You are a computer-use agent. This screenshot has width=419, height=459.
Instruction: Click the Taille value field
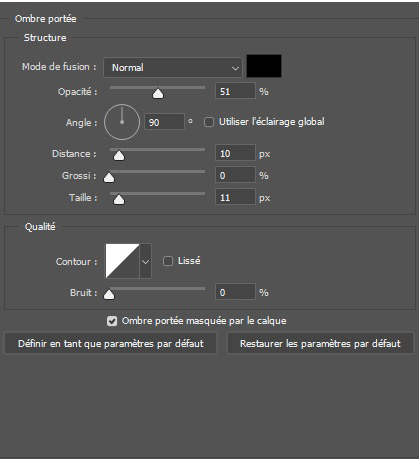[236, 197]
